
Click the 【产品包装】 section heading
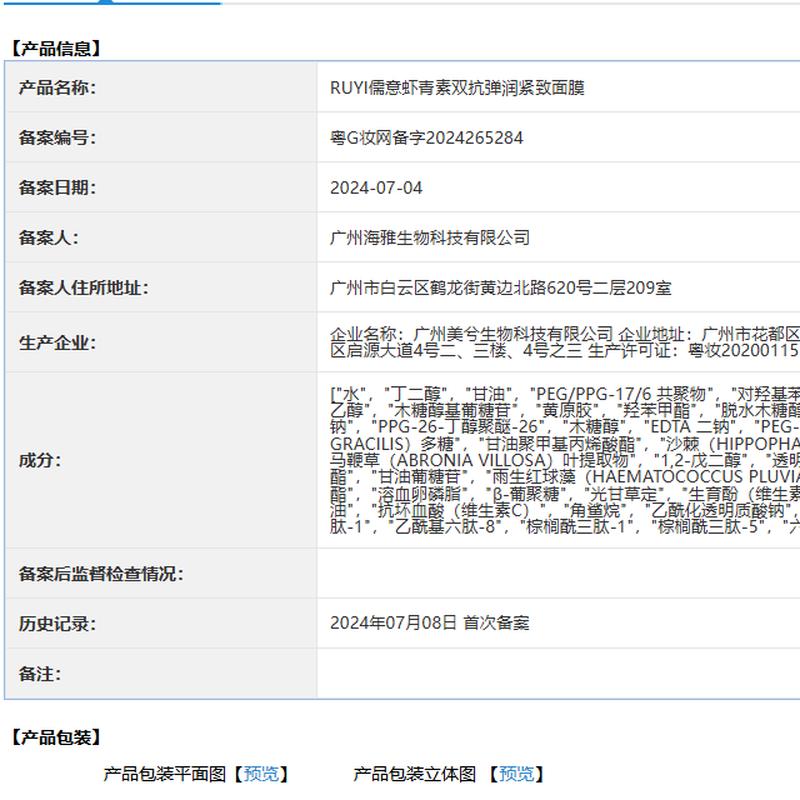coord(56,738)
